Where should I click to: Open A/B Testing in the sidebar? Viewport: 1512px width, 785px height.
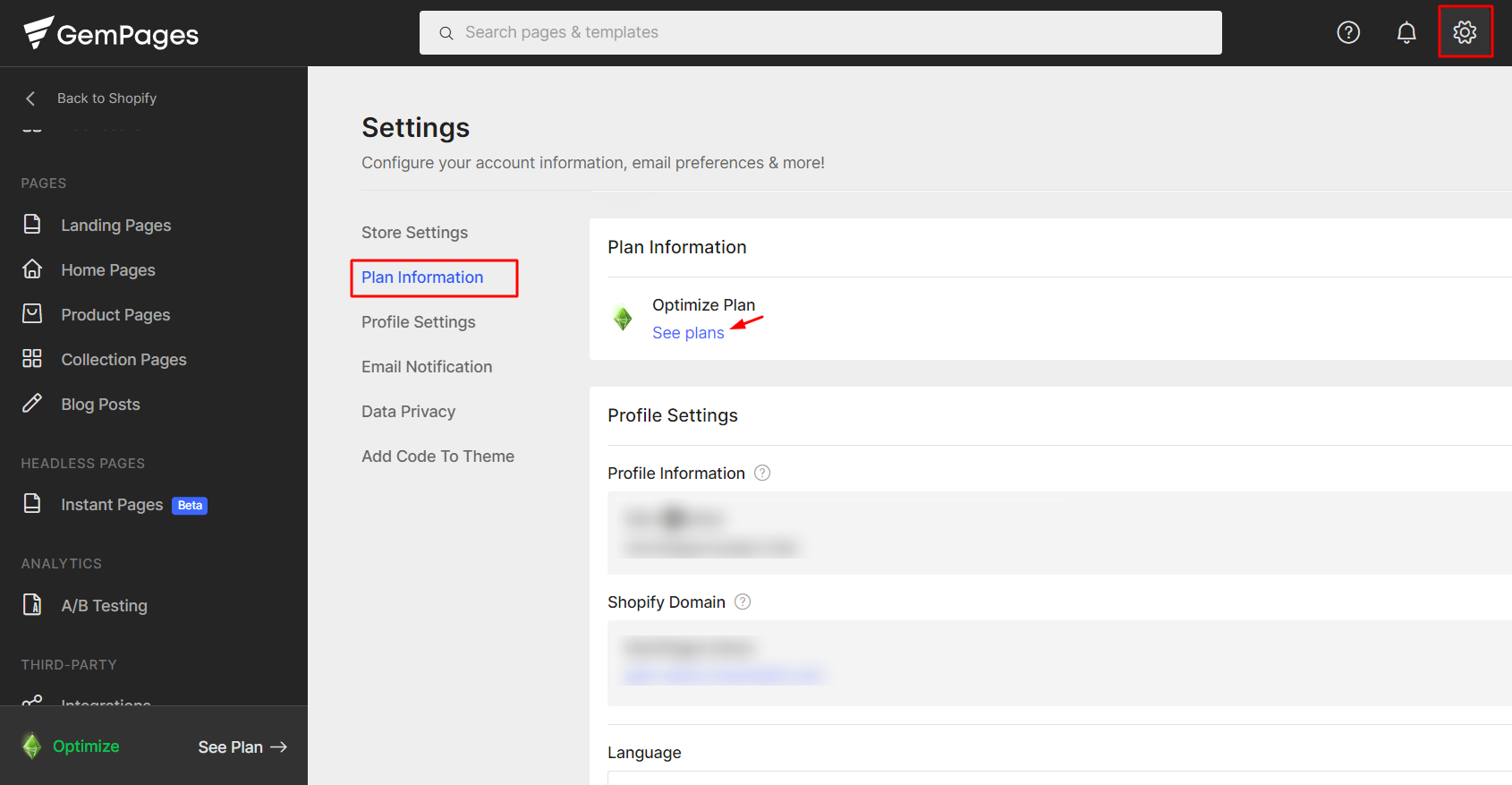[x=104, y=606]
